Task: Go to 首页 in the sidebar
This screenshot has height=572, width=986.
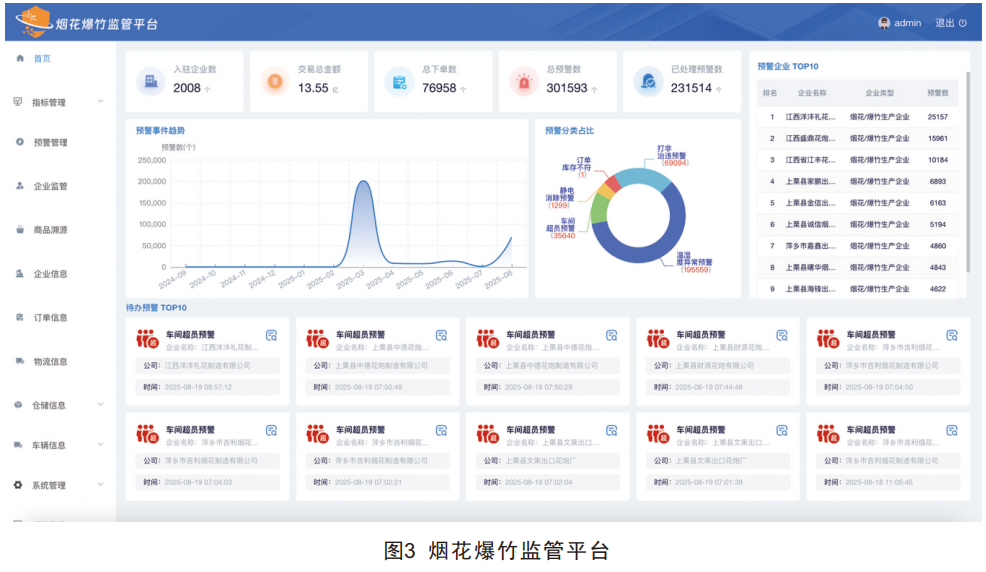Action: pyautogui.click(x=41, y=59)
